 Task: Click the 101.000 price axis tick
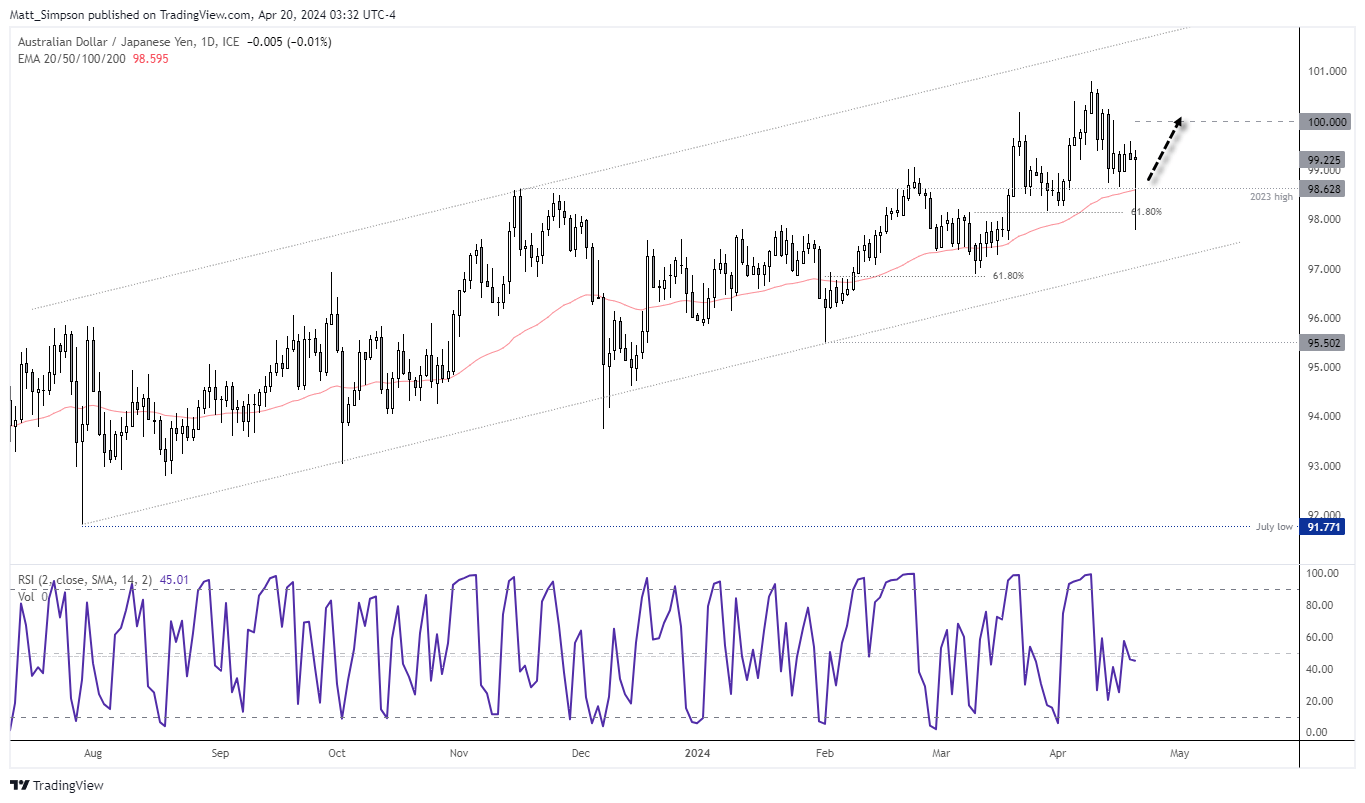[x=1325, y=72]
